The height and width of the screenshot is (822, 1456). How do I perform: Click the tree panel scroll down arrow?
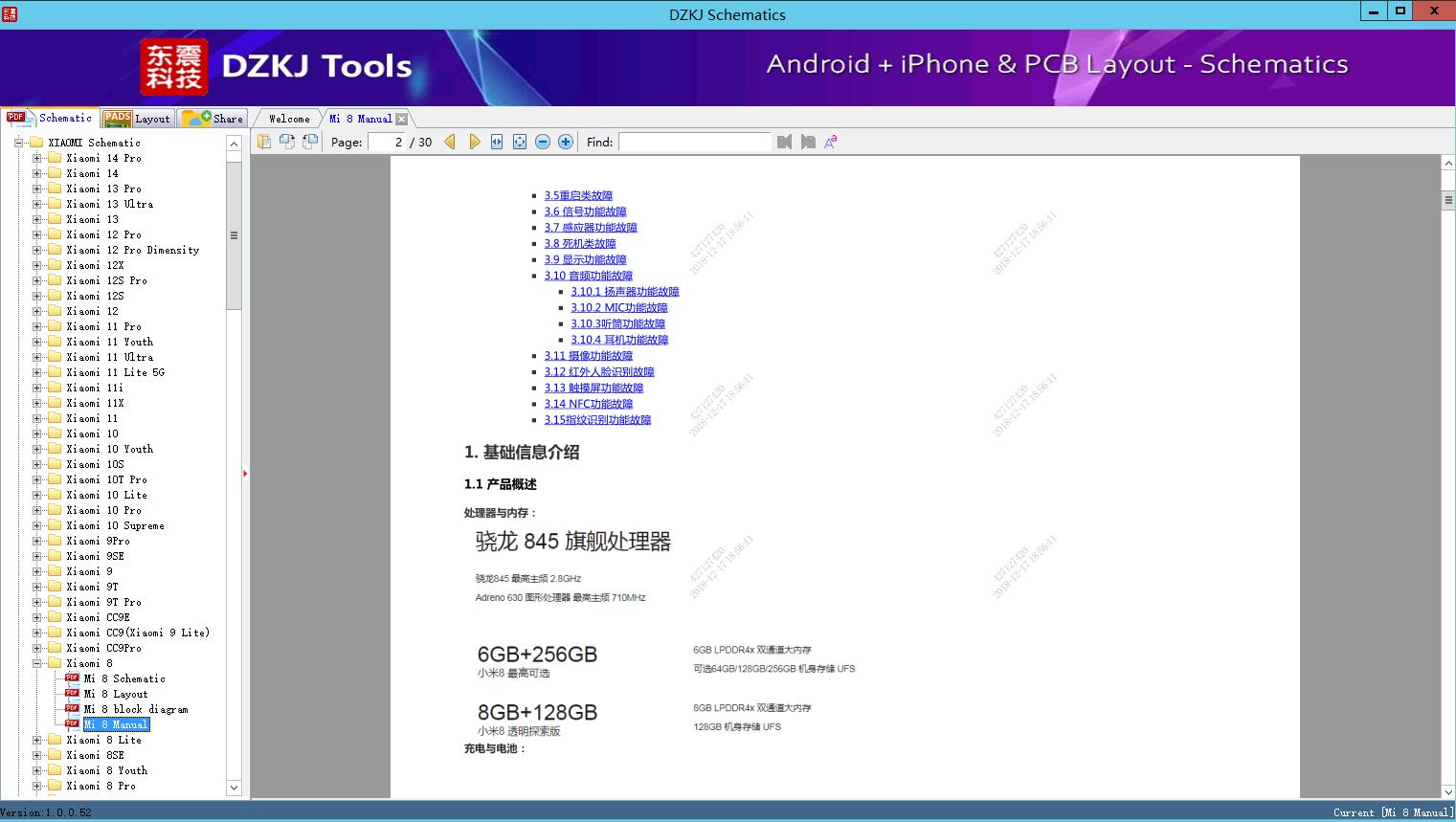point(234,788)
